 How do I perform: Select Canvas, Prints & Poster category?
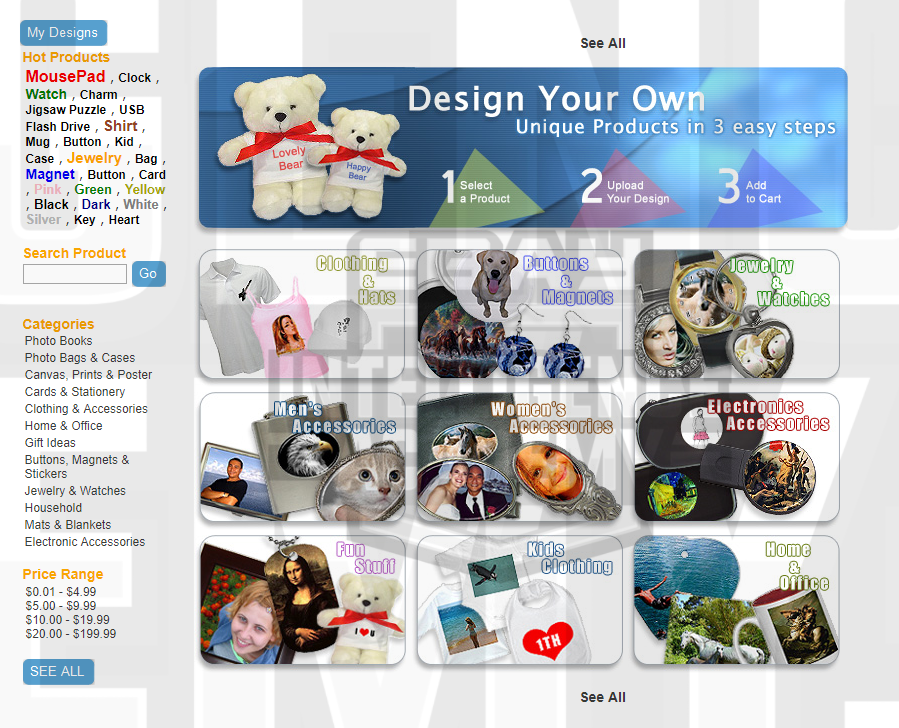88,375
